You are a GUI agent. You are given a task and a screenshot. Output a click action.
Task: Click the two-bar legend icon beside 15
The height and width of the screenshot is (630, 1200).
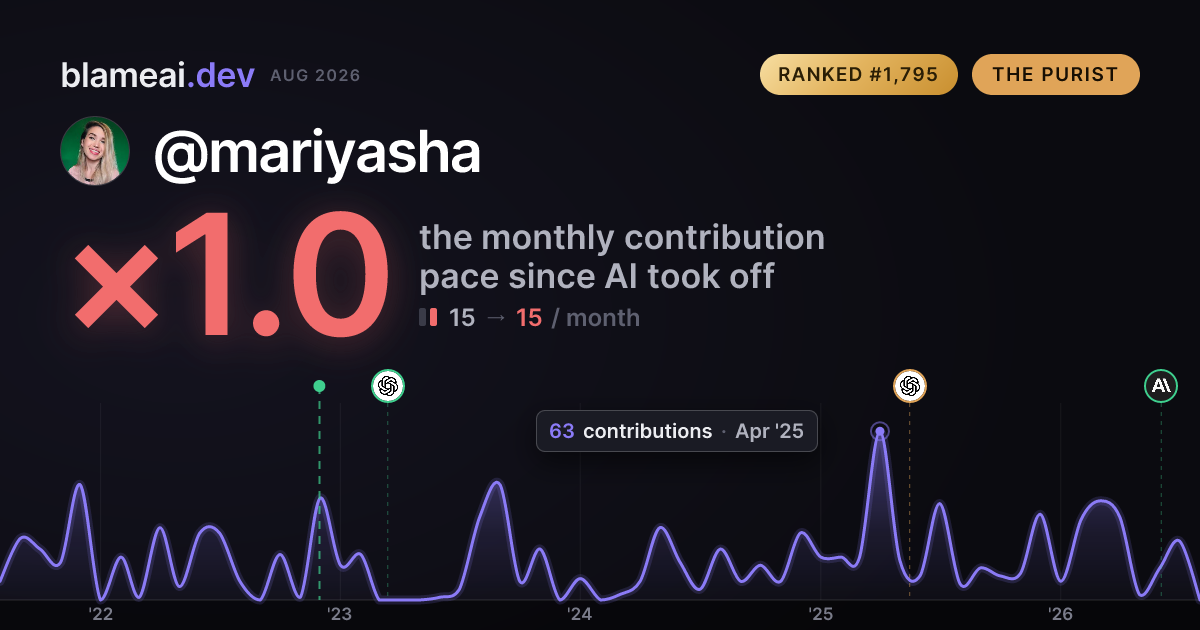pyautogui.click(x=428, y=318)
